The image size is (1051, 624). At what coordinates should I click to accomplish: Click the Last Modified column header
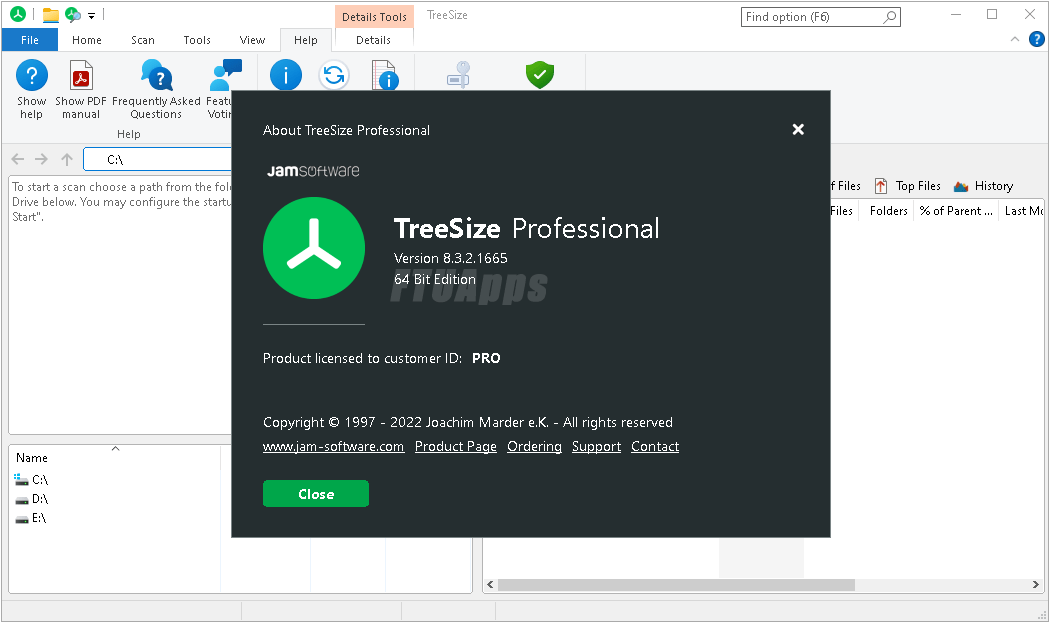point(1023,210)
